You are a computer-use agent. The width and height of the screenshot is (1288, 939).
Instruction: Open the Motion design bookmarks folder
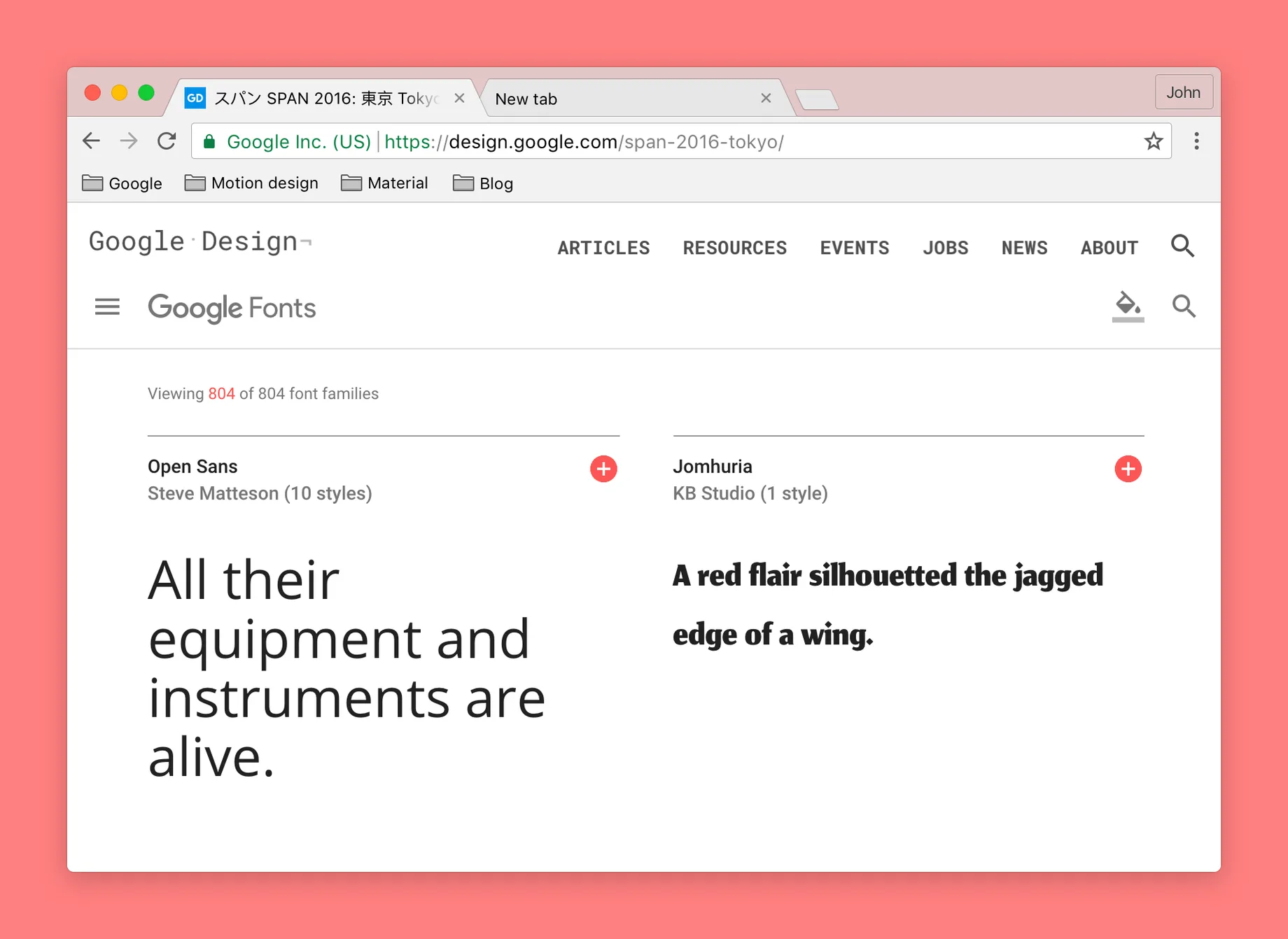tap(251, 183)
